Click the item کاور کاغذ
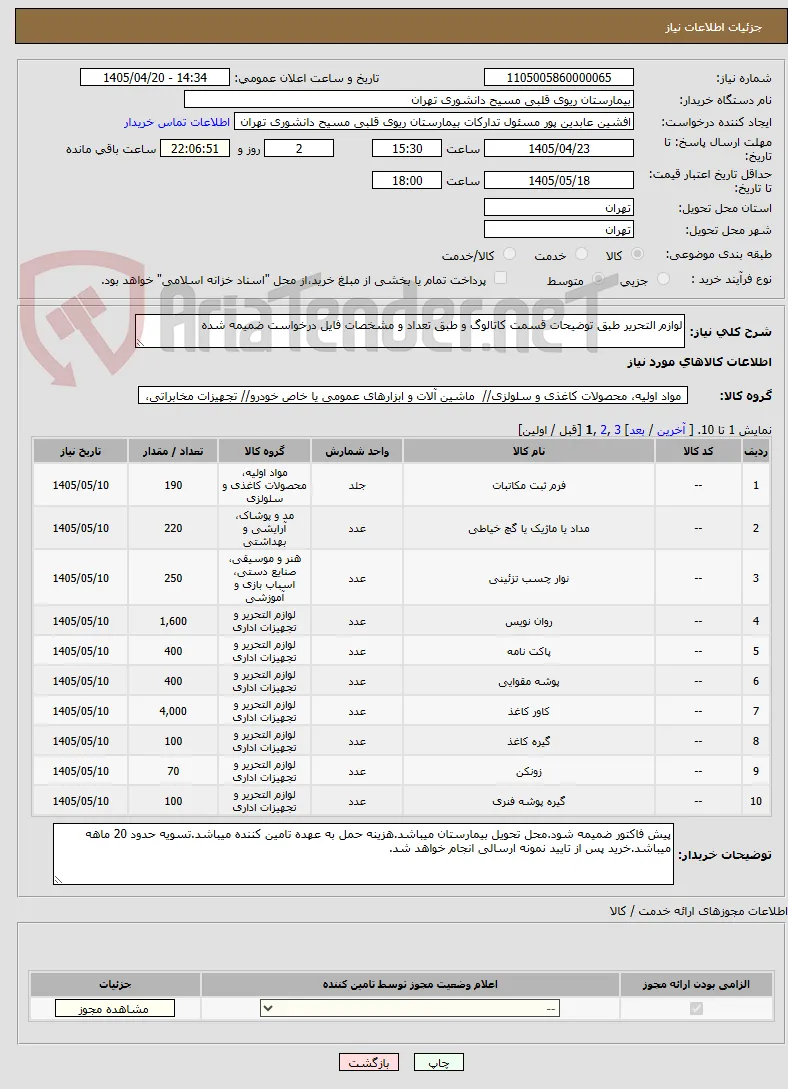The width and height of the screenshot is (788, 1089). (529, 711)
